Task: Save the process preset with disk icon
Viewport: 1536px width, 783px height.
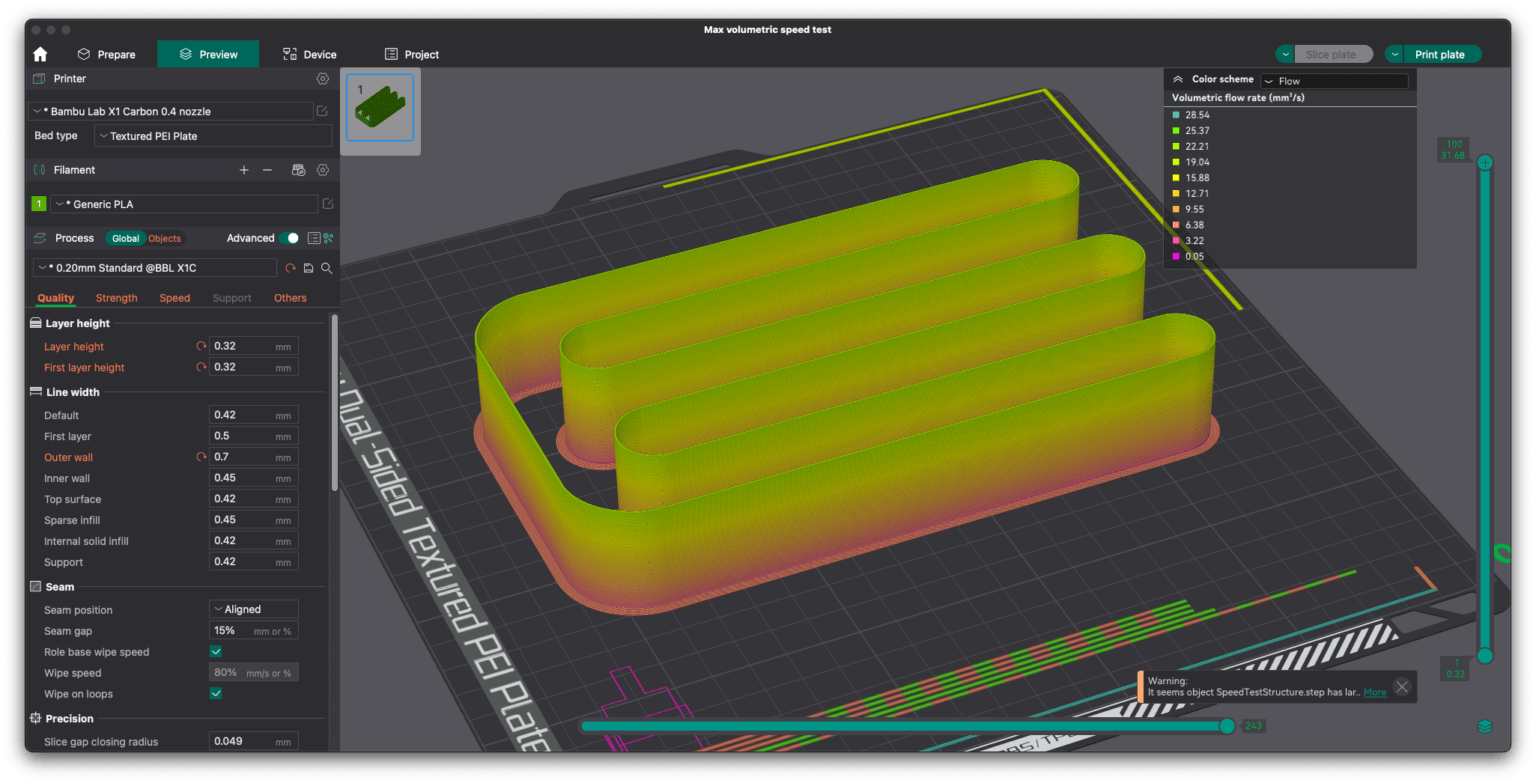Action: click(308, 268)
